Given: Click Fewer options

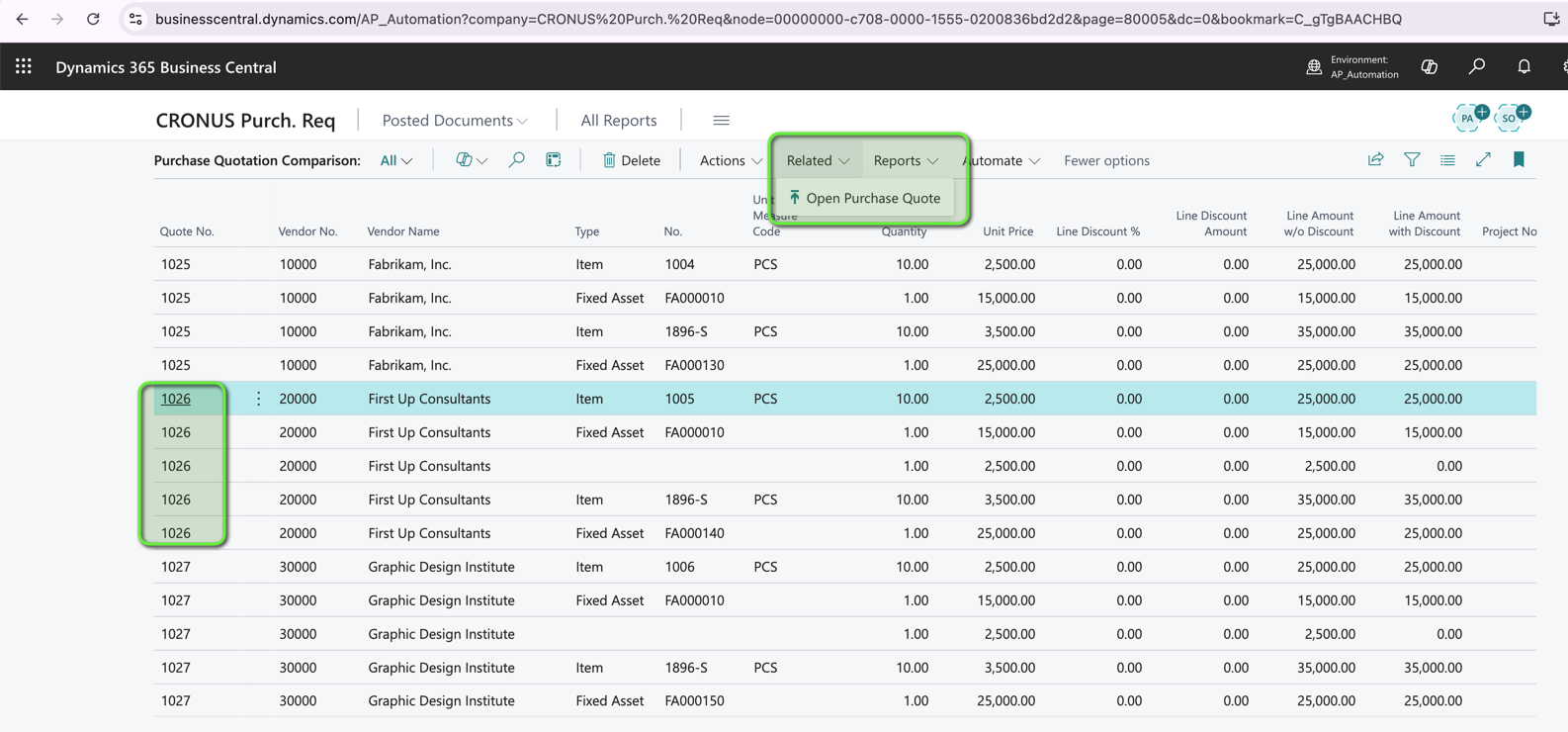Looking at the screenshot, I should pyautogui.click(x=1106, y=160).
